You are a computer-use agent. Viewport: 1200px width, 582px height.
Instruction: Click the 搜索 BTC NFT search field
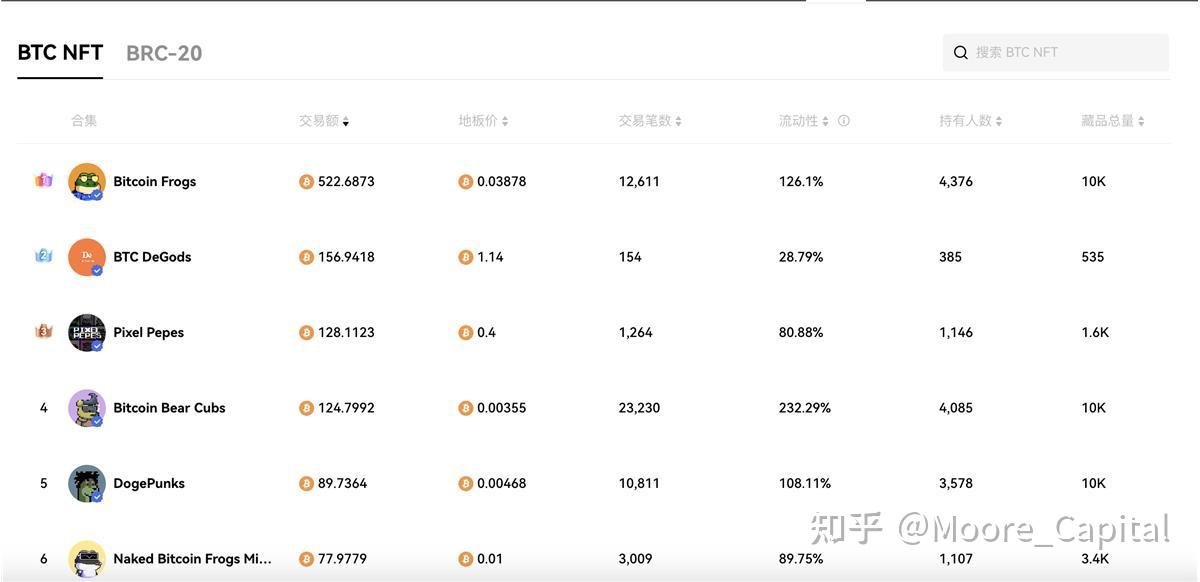[x=1065, y=53]
